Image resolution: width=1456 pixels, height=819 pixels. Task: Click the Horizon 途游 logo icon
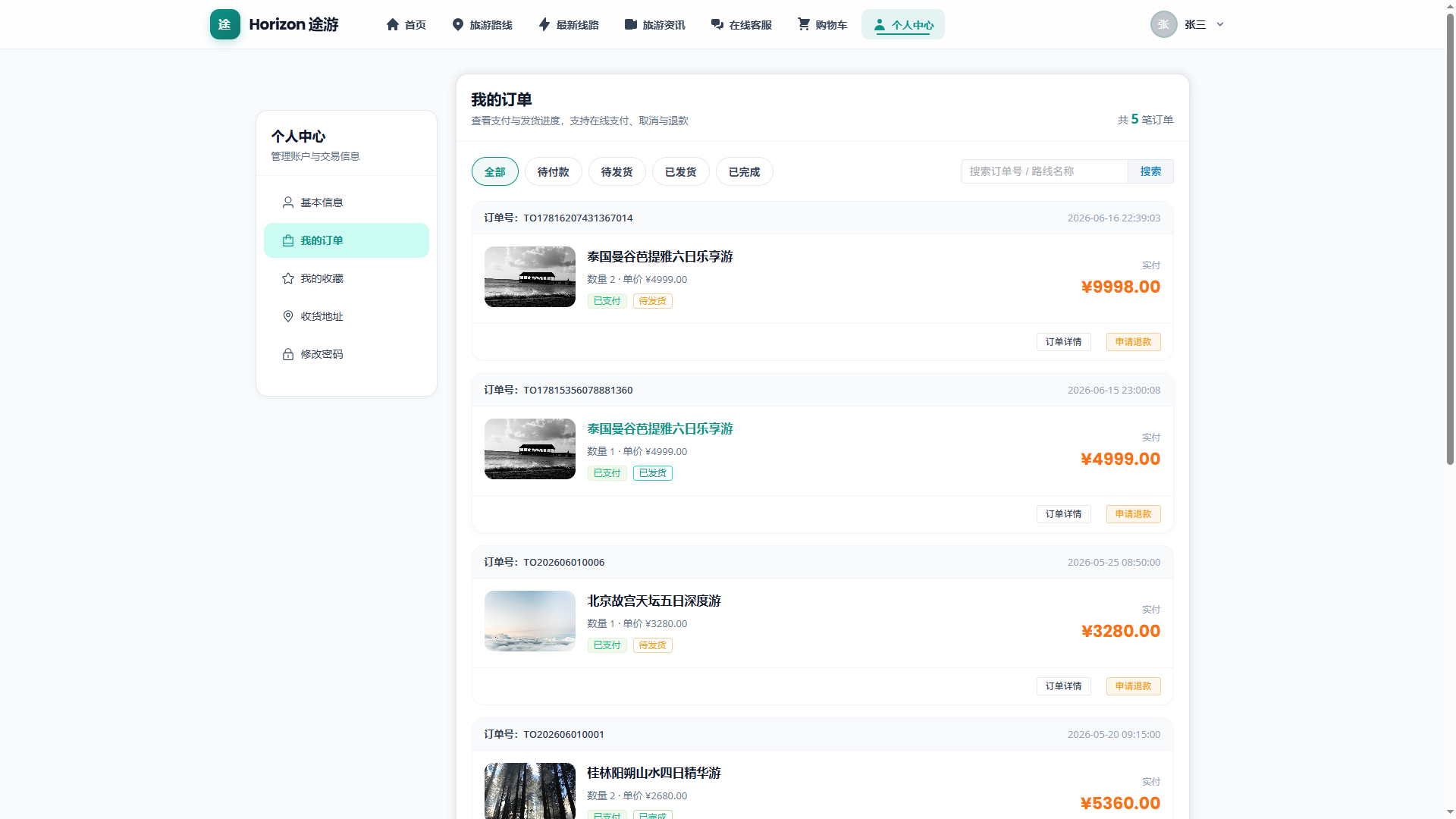(x=225, y=24)
